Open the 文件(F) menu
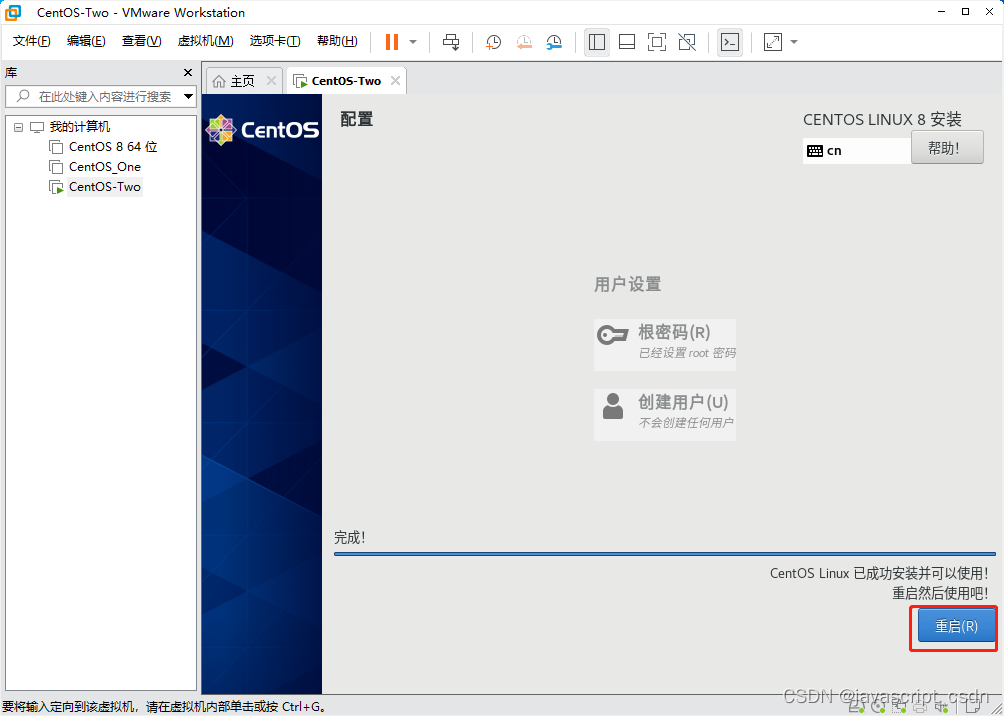This screenshot has width=1004, height=716. pos(32,41)
